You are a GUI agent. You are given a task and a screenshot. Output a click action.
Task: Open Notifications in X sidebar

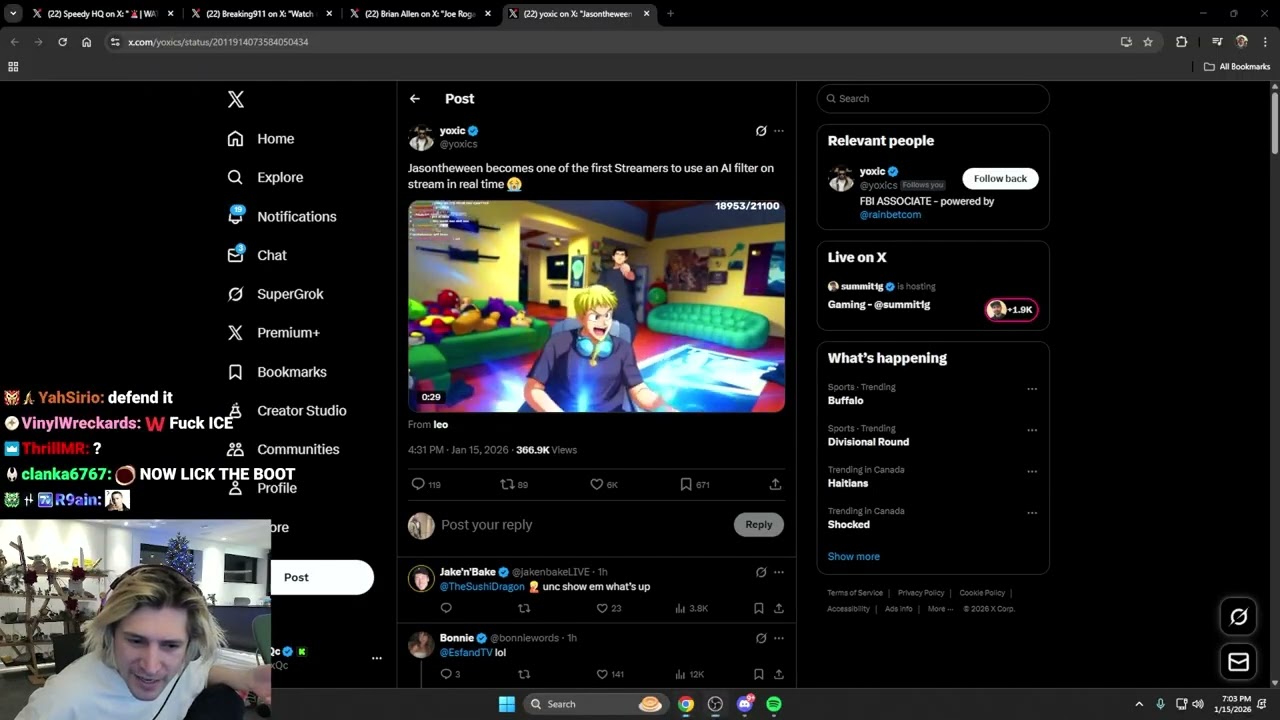click(282, 216)
